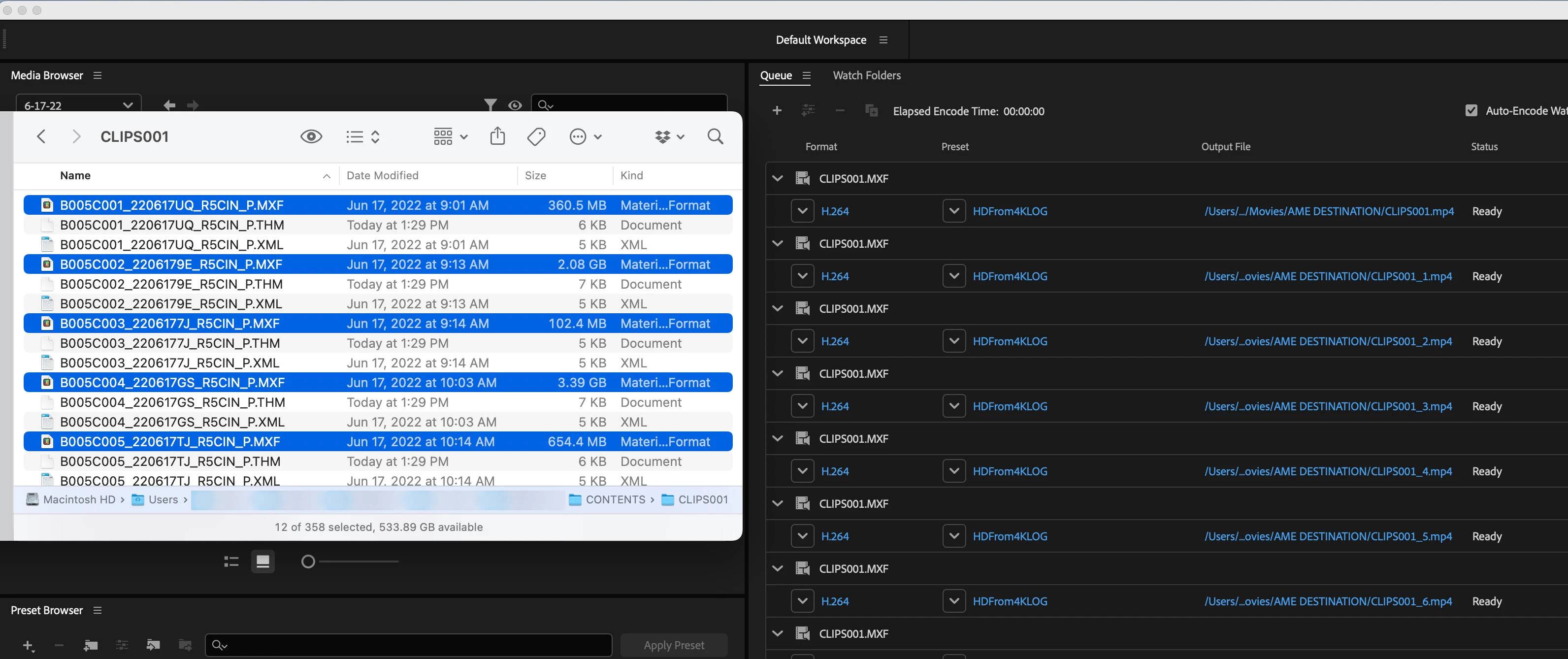This screenshot has width=1568, height=659.
Task: Open the Queue panel menu
Action: click(807, 75)
